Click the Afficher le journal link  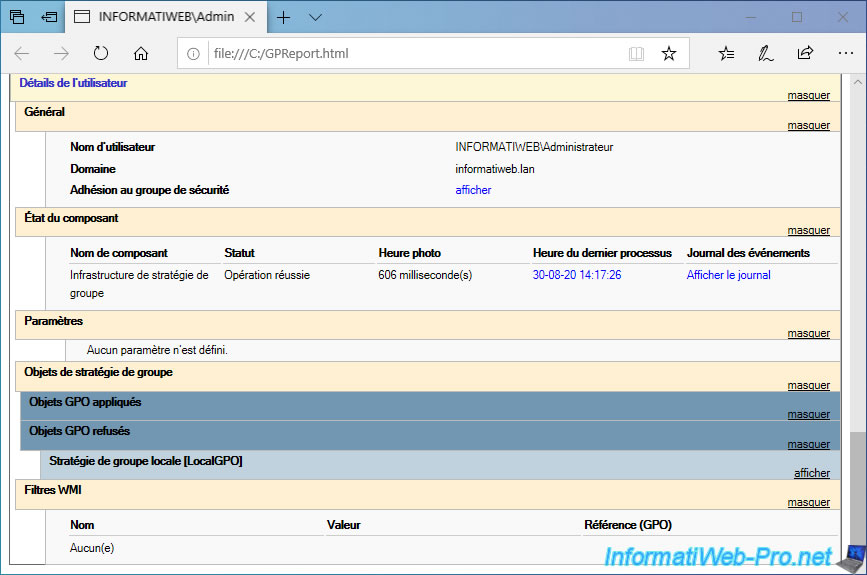click(x=728, y=275)
